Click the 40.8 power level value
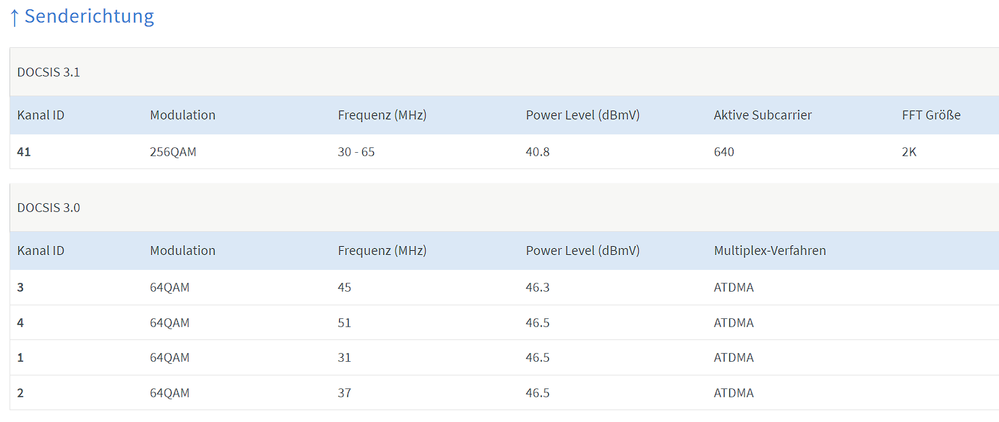 (538, 152)
